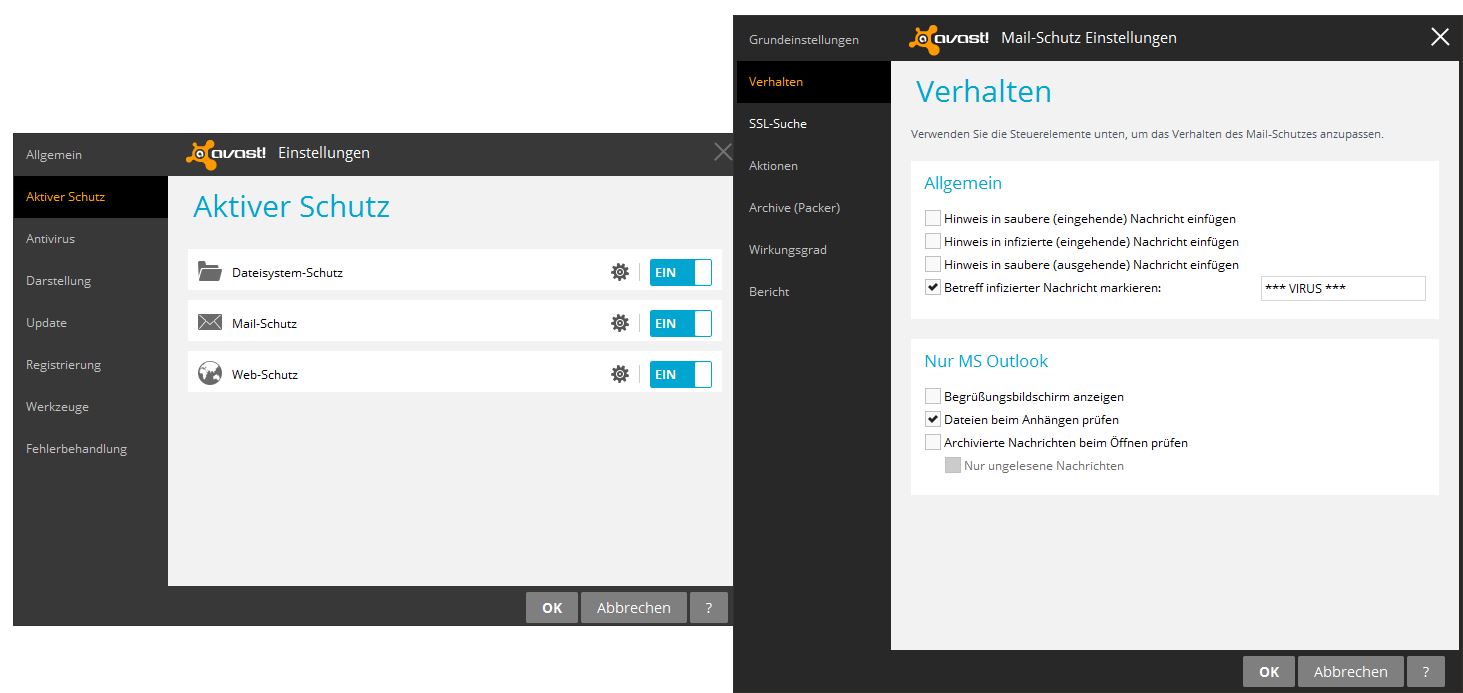
Task: Open Dateisystem-Schutz settings gear
Action: tap(620, 272)
